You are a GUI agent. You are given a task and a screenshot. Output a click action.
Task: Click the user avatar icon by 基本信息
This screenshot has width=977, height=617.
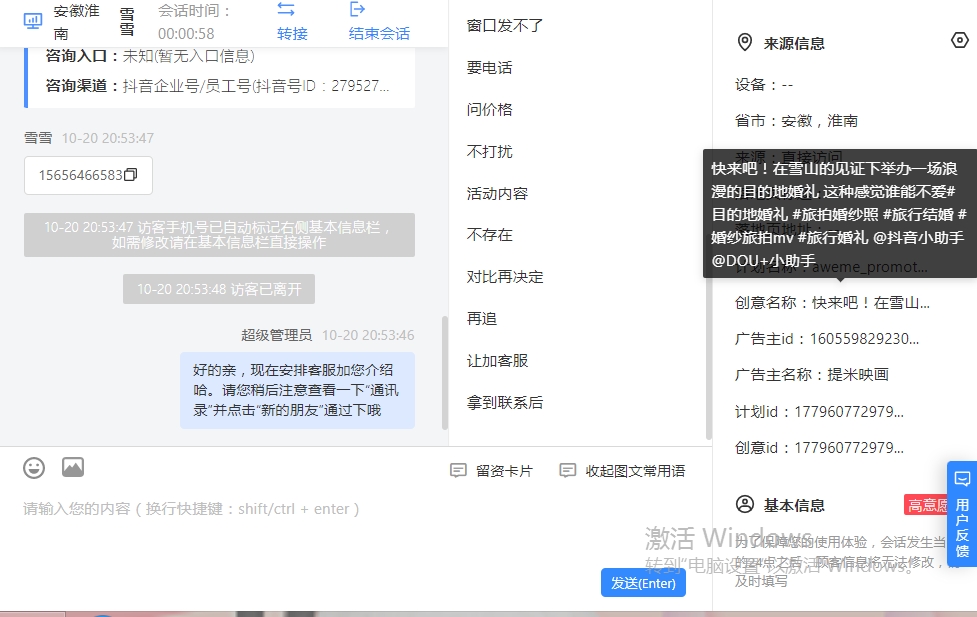coord(745,504)
